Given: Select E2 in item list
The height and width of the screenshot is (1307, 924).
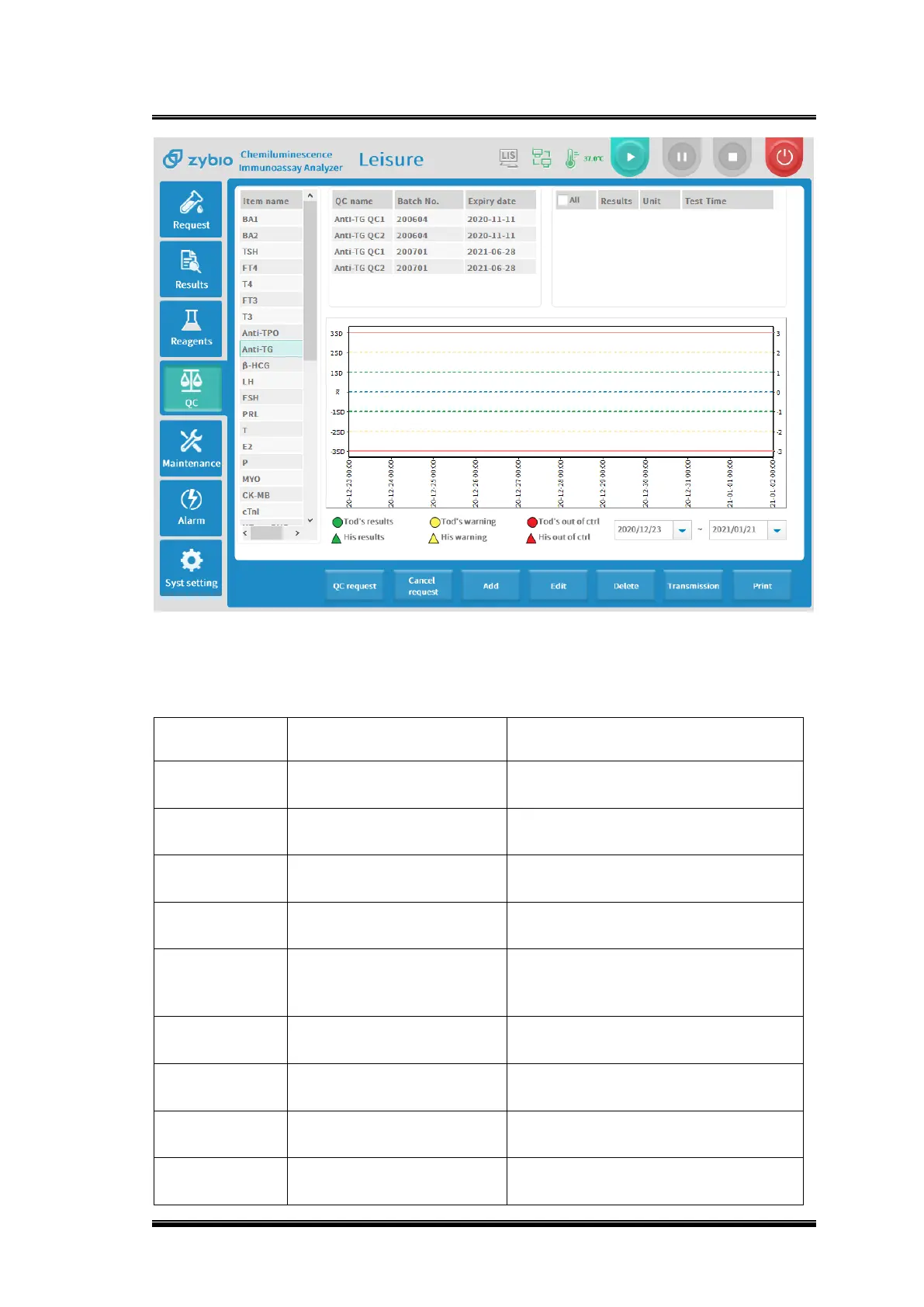Looking at the screenshot, I should [271, 447].
